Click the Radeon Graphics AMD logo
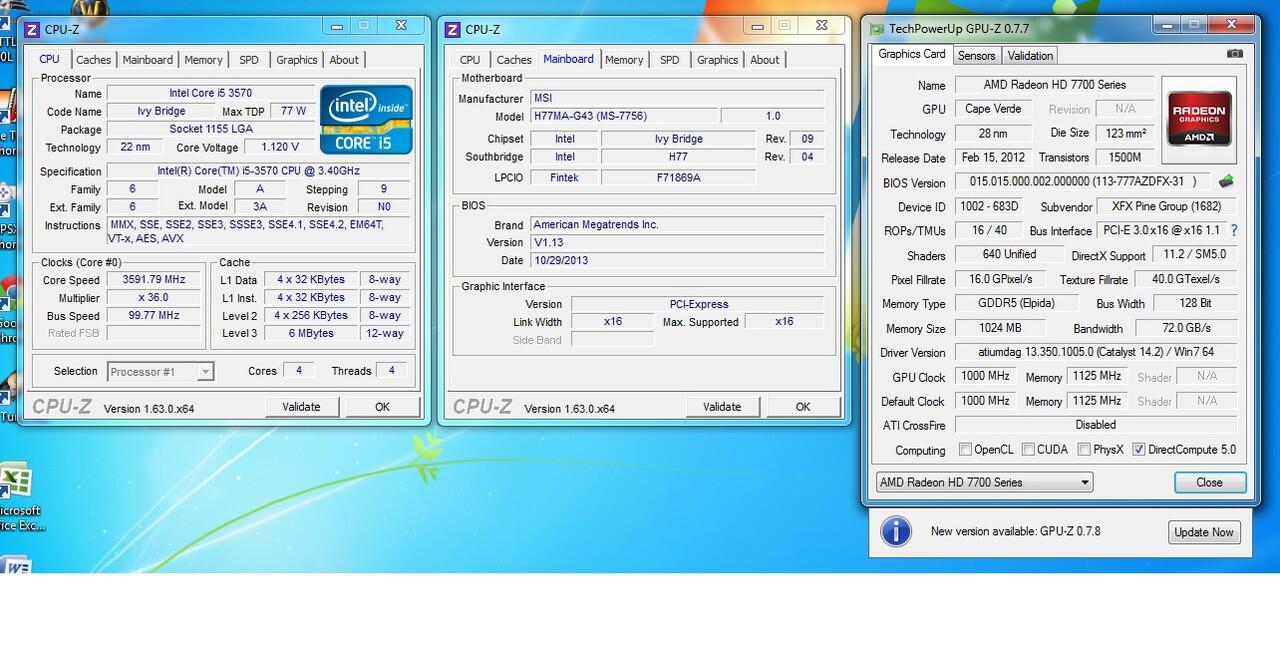The width and height of the screenshot is (1280, 646). coord(1199,120)
